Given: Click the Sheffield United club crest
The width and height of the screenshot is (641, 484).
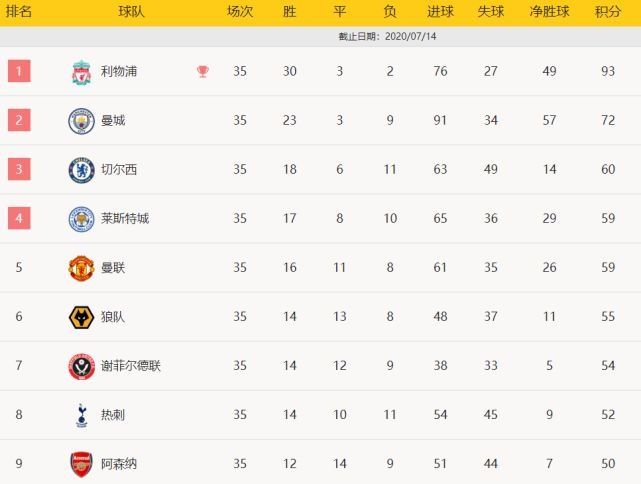Looking at the screenshot, I should (x=81, y=365).
